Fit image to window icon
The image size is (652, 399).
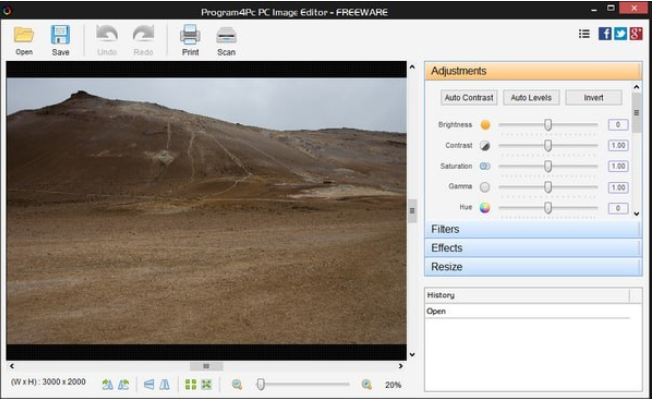pyautogui.click(x=206, y=384)
